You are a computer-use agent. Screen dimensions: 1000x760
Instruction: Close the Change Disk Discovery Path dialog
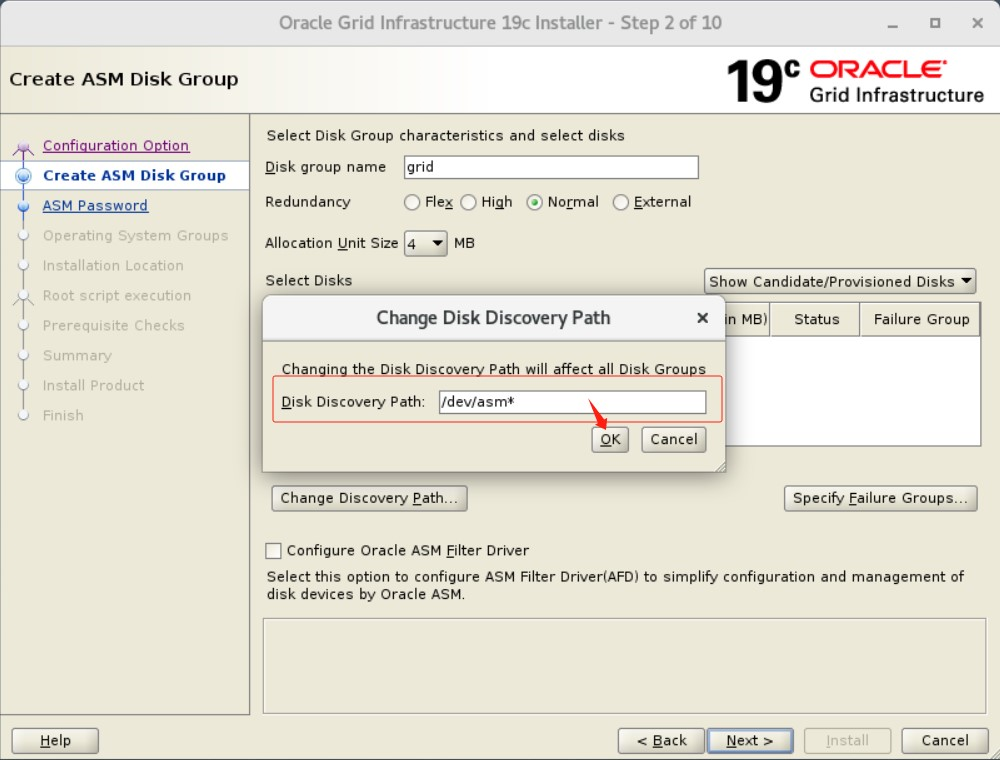tap(702, 318)
